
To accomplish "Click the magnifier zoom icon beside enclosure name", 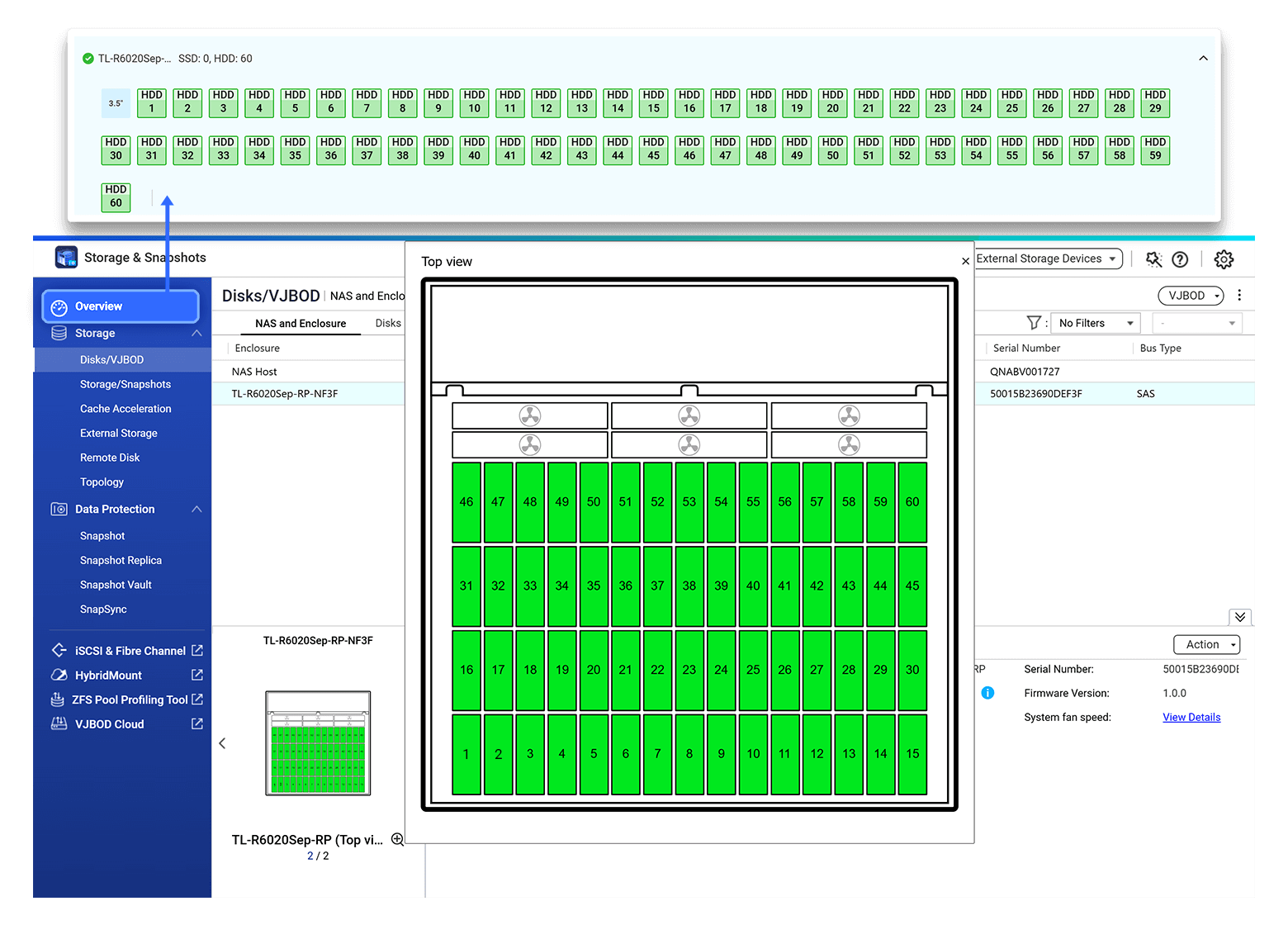I will (x=397, y=839).
